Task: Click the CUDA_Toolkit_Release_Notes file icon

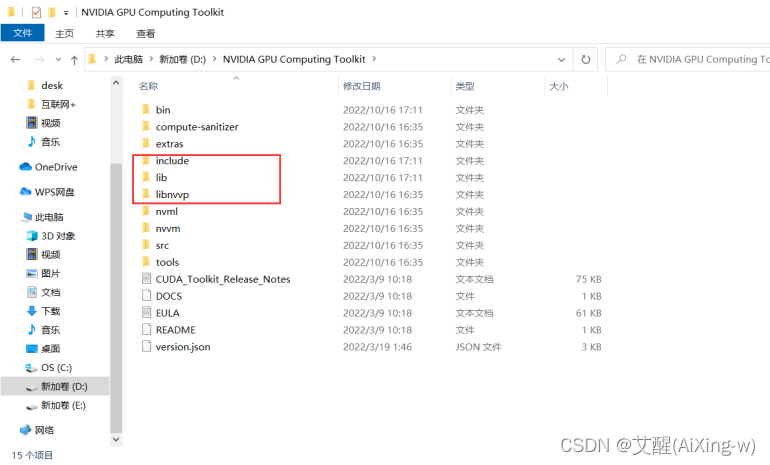Action: click(x=146, y=278)
